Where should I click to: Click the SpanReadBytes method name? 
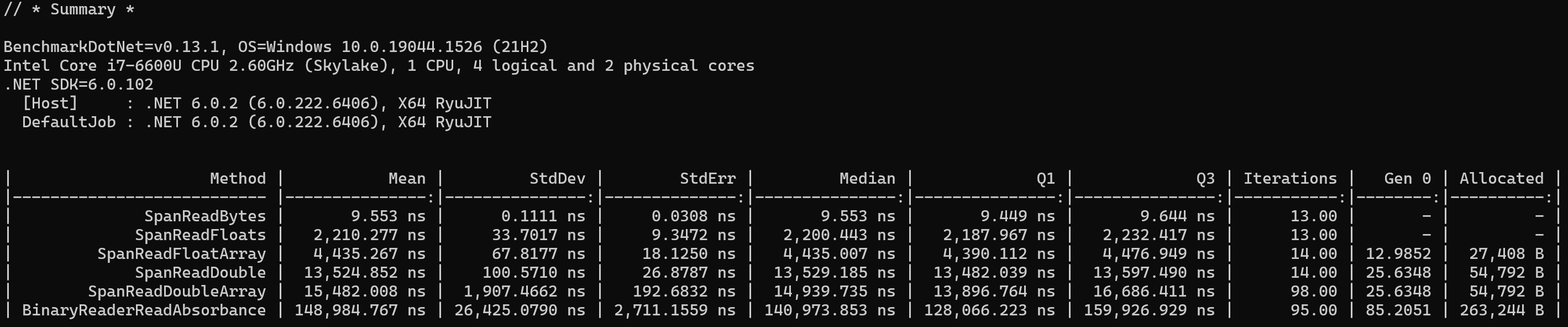pyautogui.click(x=205, y=216)
